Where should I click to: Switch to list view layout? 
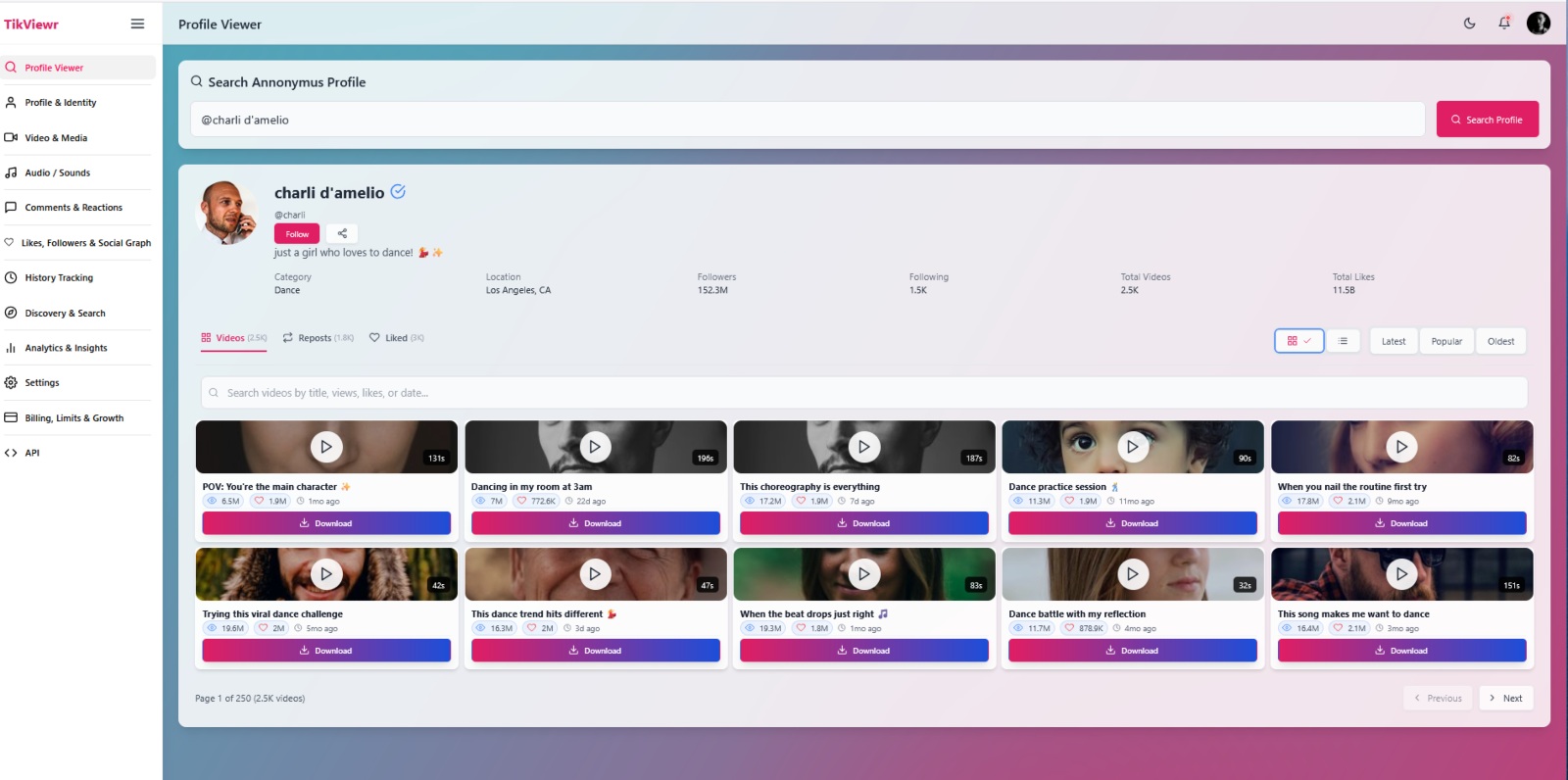(1343, 341)
